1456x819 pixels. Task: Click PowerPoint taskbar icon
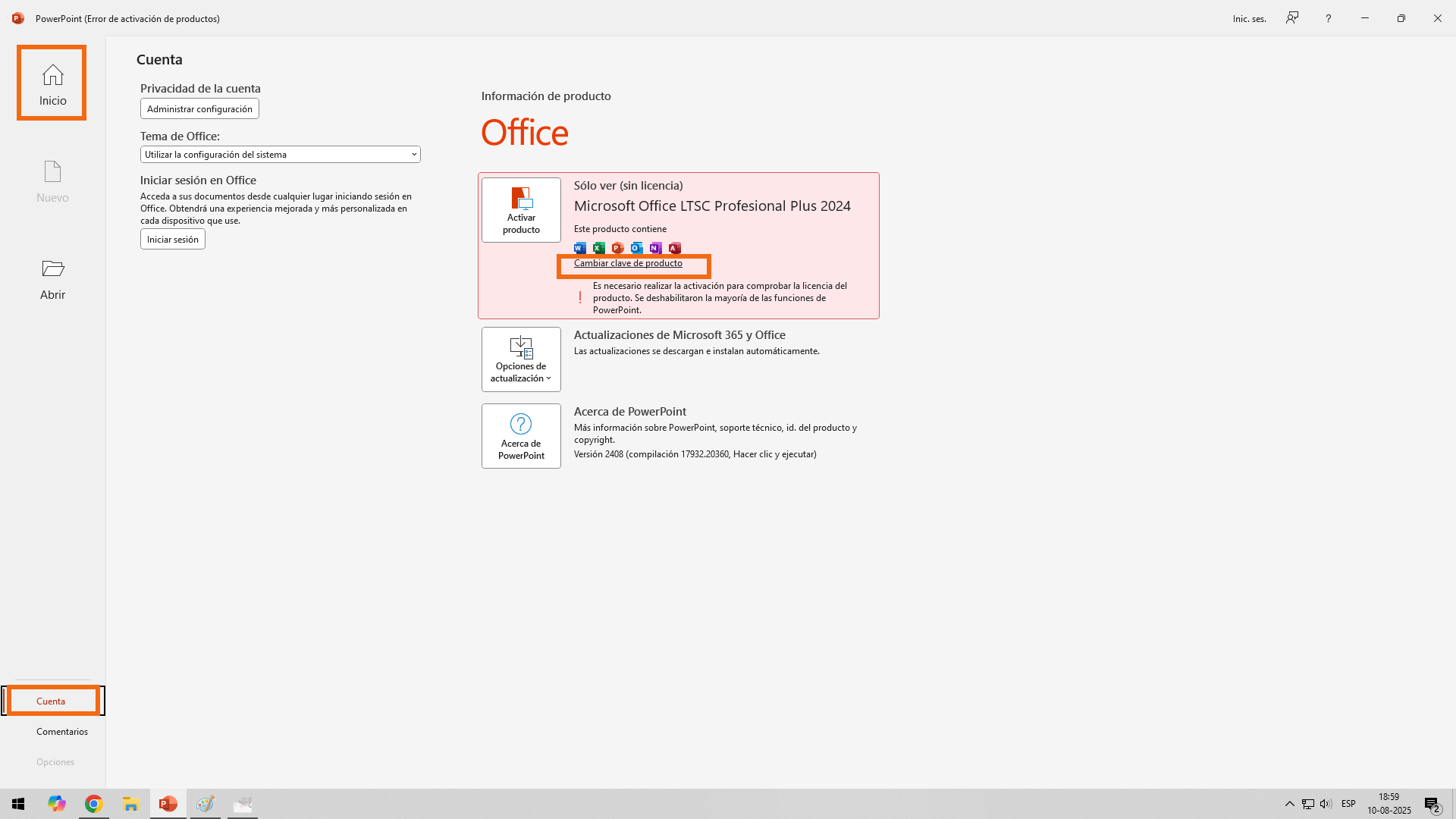click(x=168, y=804)
